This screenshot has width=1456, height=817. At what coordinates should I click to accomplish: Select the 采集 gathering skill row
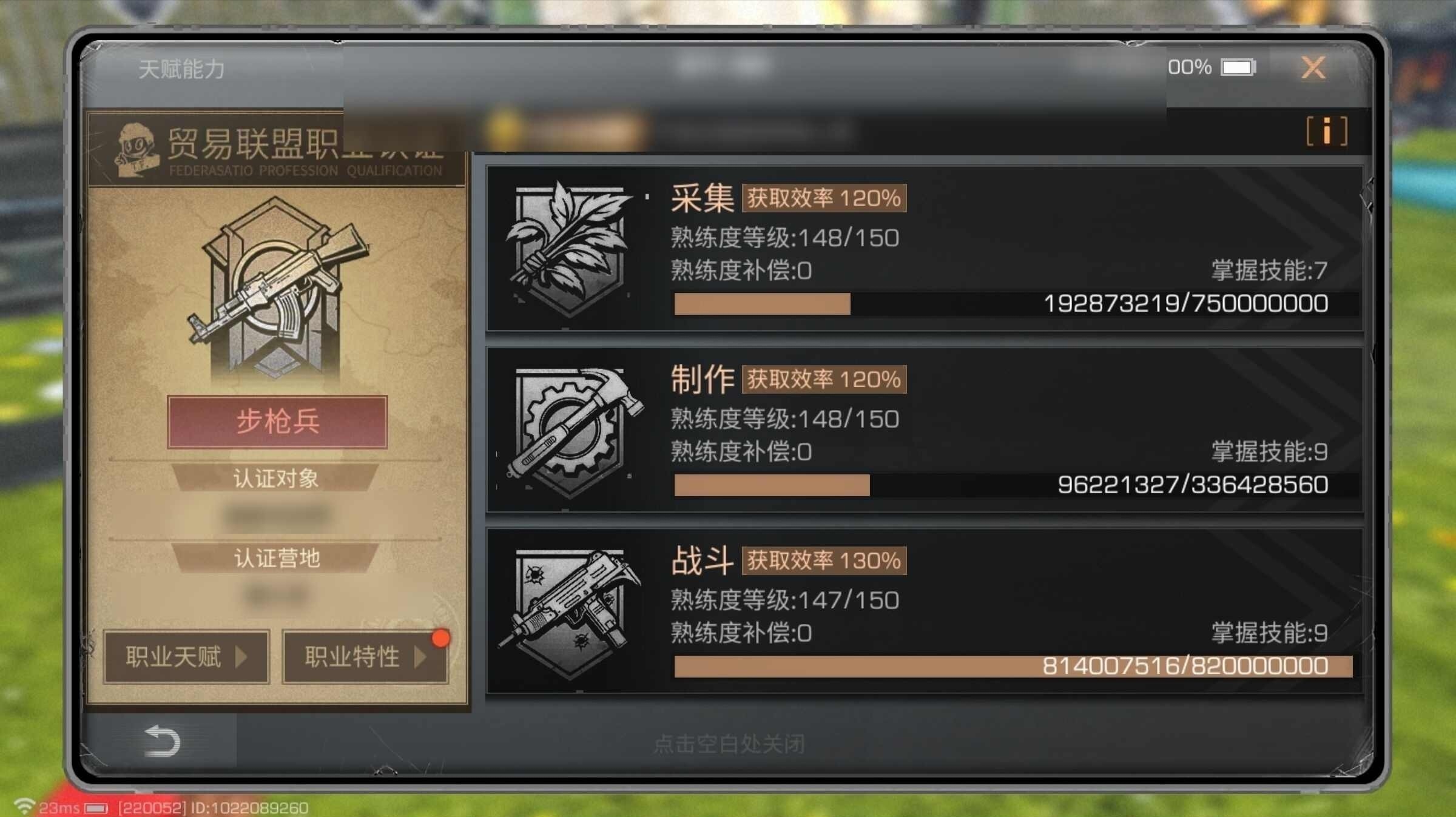pos(925,249)
